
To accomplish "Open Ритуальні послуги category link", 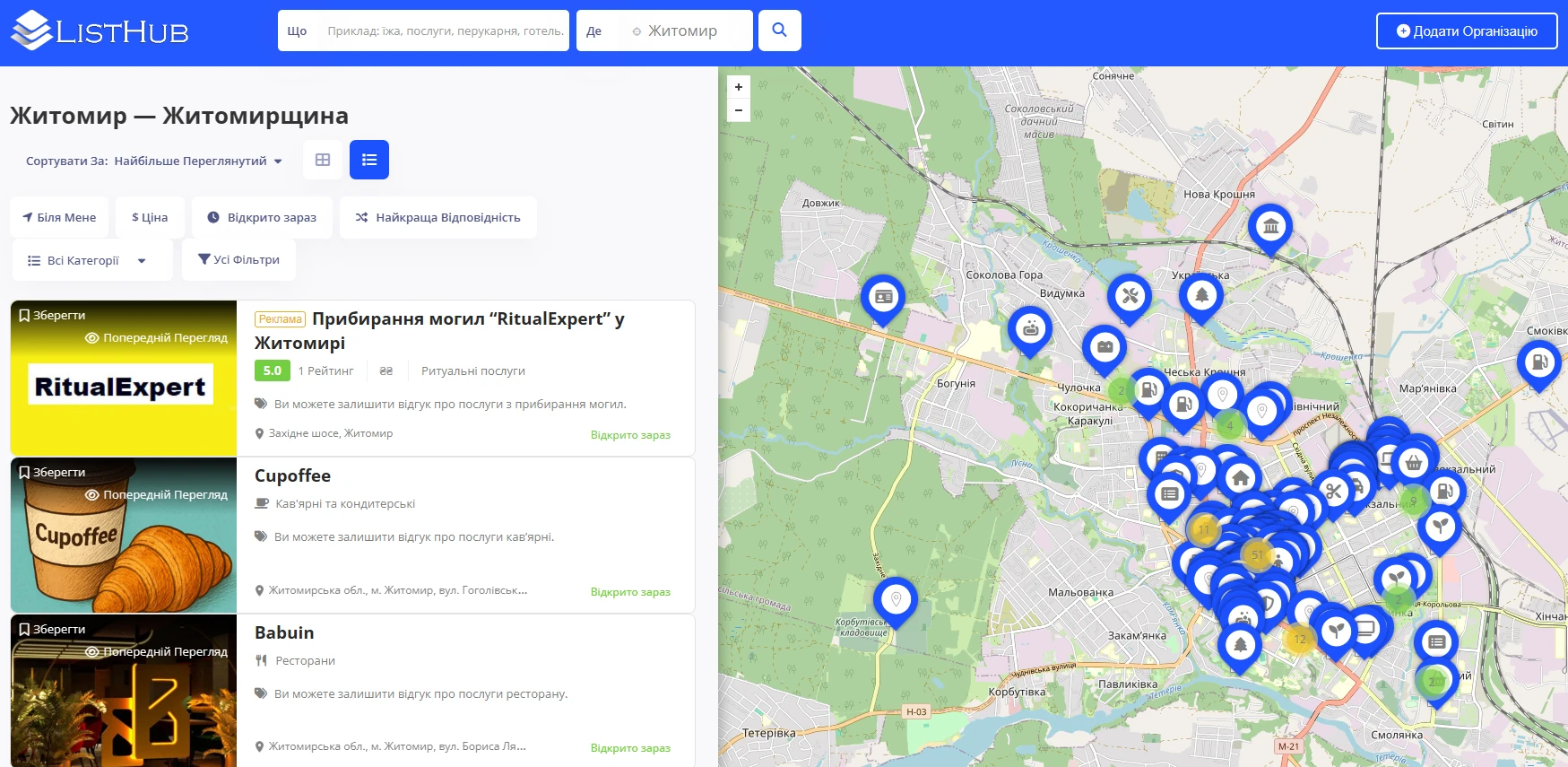I will [x=473, y=371].
